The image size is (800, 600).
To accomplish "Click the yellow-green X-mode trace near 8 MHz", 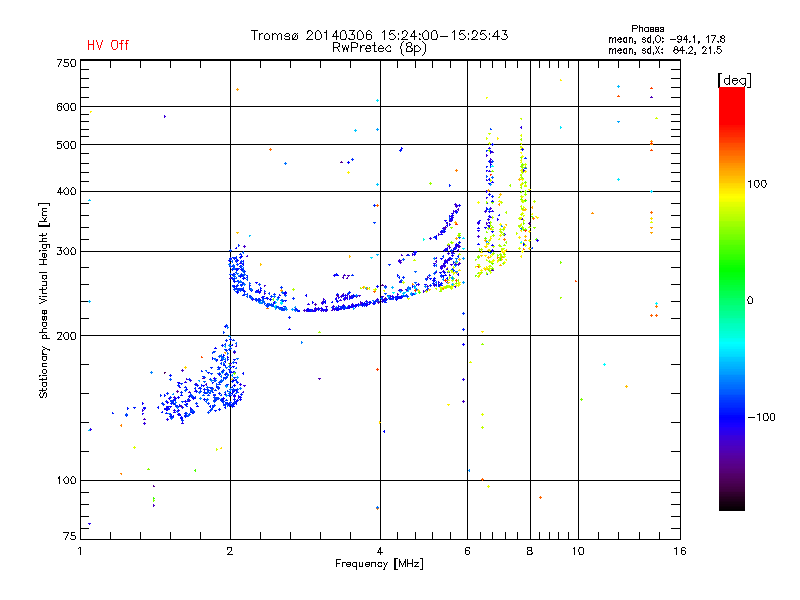I will (x=523, y=199).
